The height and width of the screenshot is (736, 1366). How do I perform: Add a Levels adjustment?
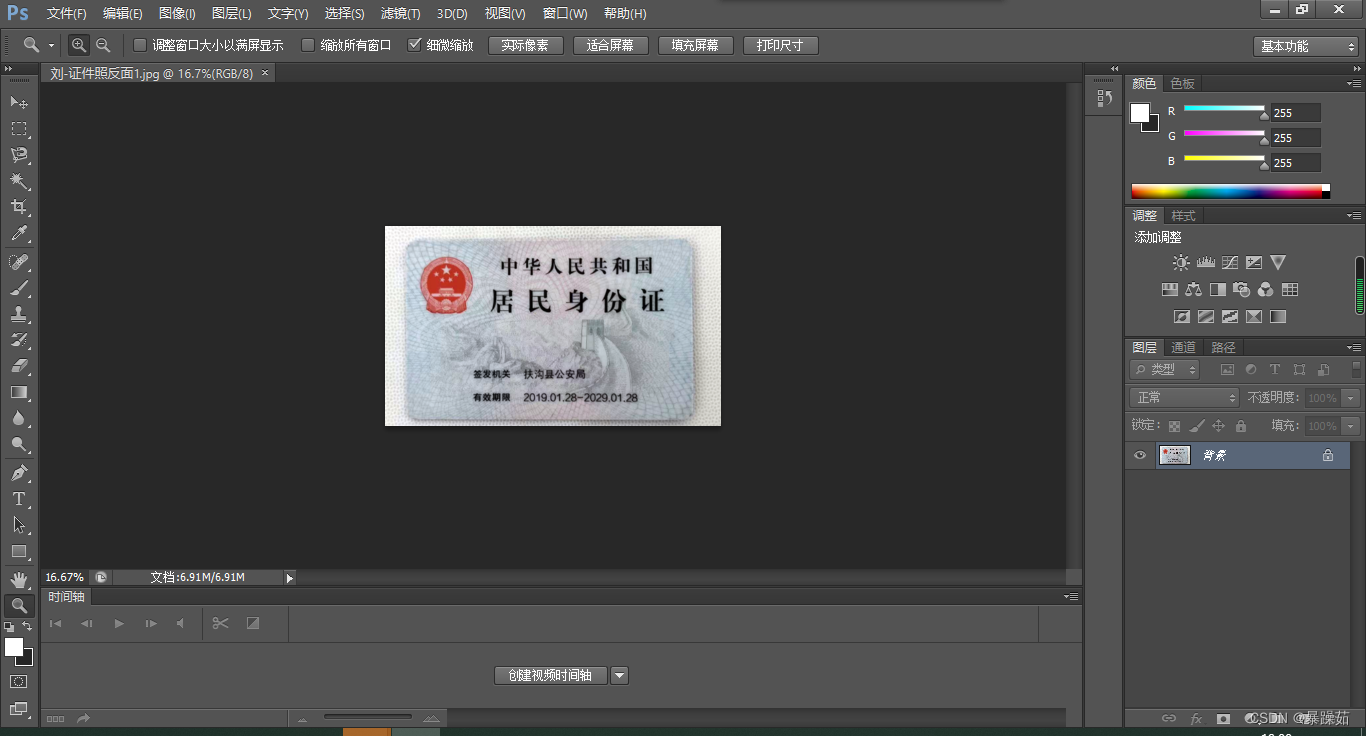pos(1205,263)
